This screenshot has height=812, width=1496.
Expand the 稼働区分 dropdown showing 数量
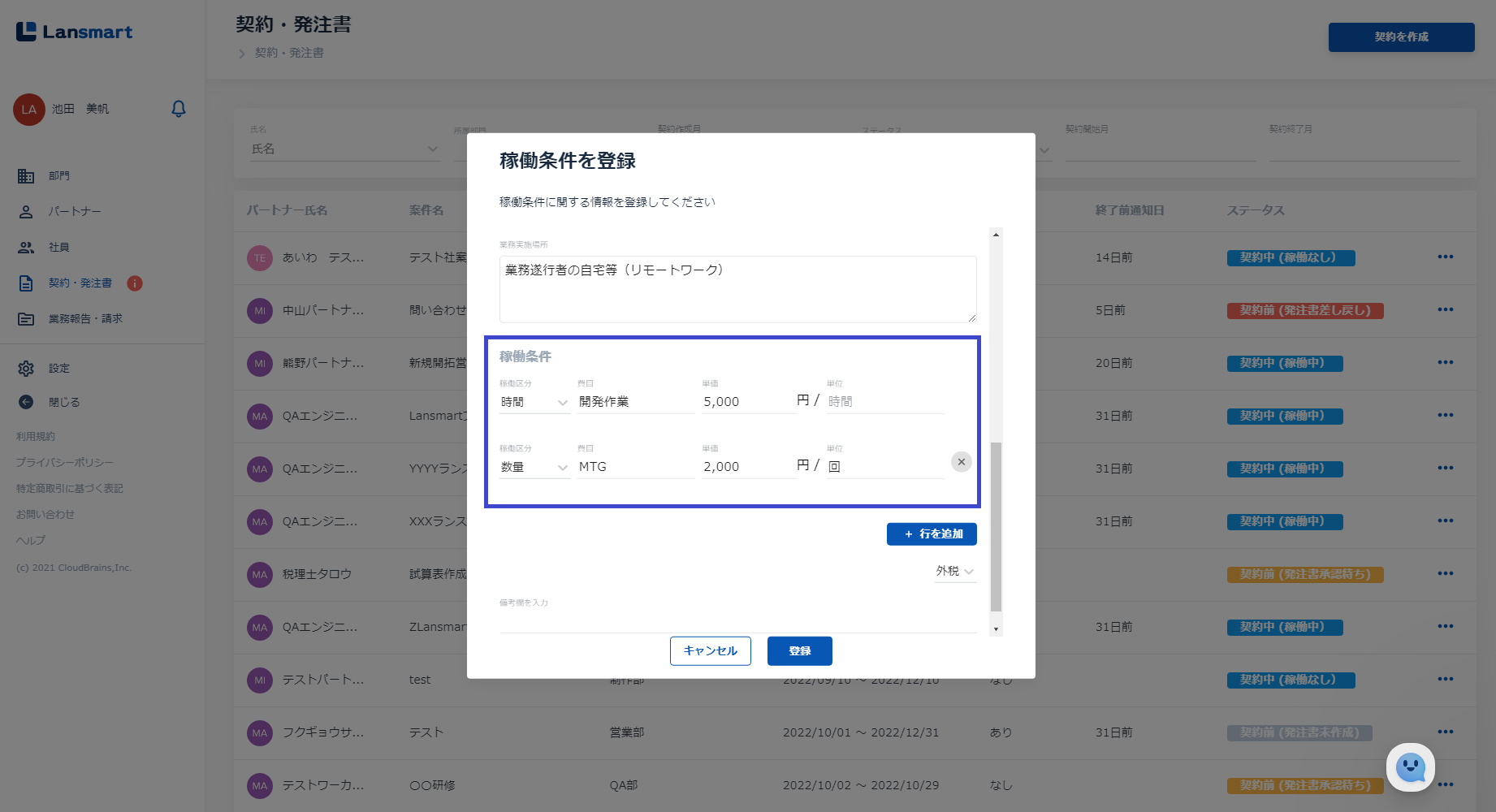point(534,467)
